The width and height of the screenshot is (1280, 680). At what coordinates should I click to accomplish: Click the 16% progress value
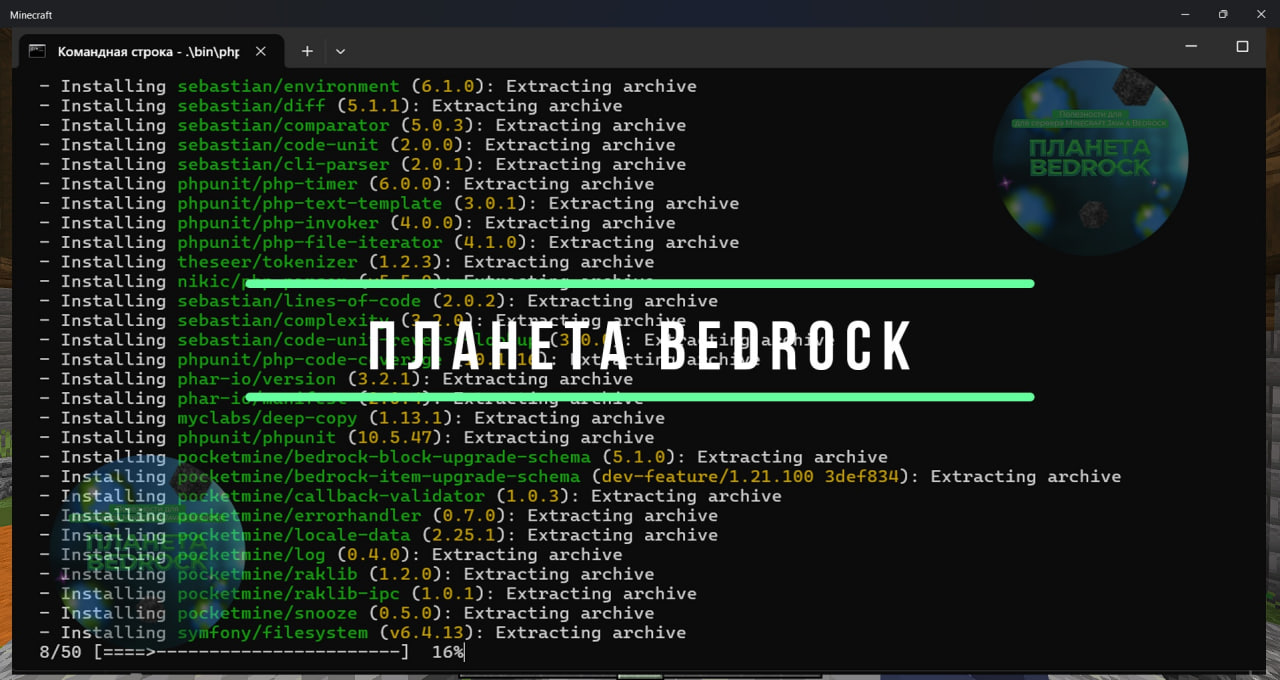448,652
